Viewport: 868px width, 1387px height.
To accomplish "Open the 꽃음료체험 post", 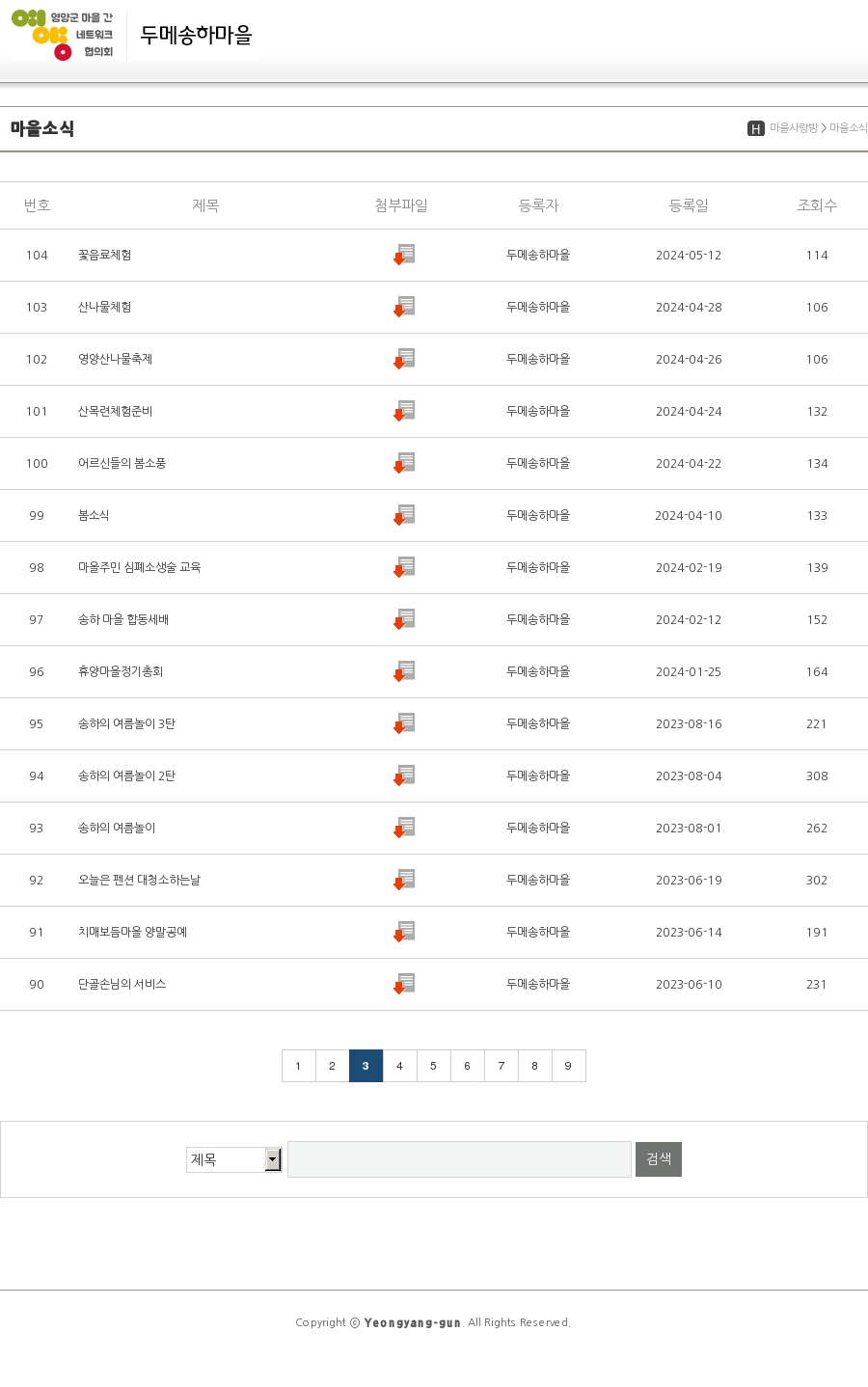I will (105, 255).
